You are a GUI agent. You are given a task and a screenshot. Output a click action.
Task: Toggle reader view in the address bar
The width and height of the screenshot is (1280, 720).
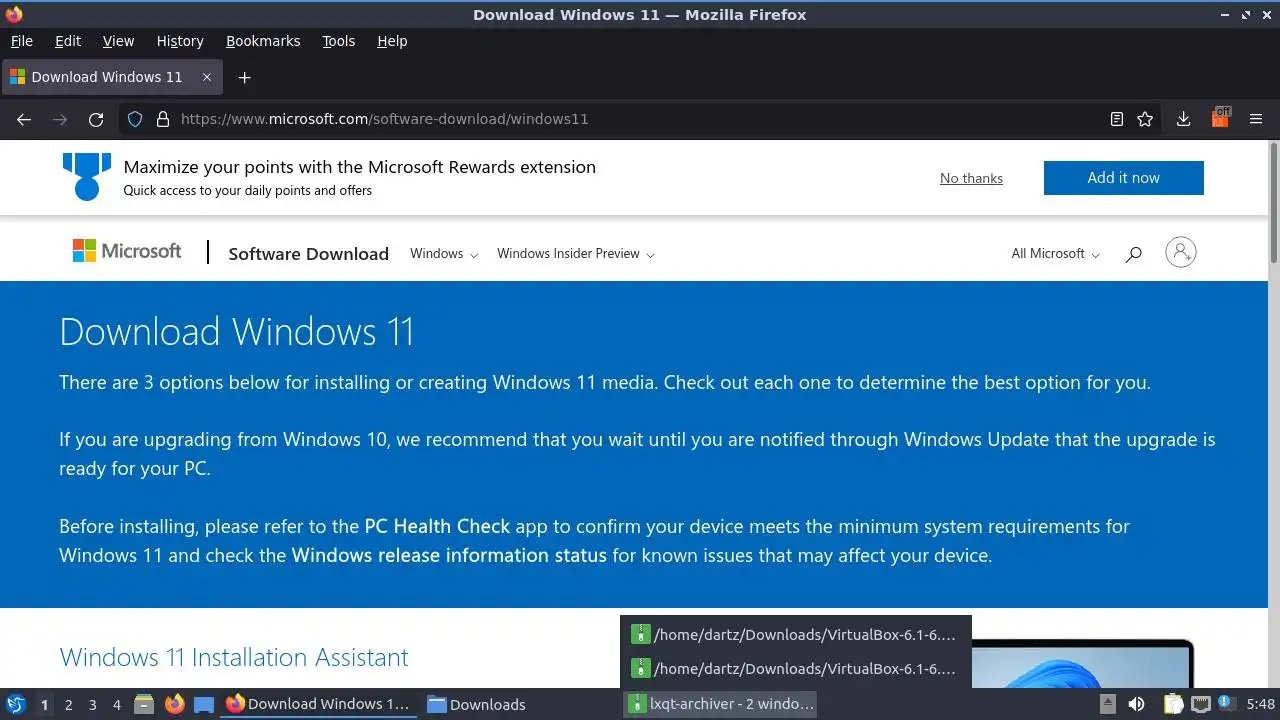point(1117,119)
